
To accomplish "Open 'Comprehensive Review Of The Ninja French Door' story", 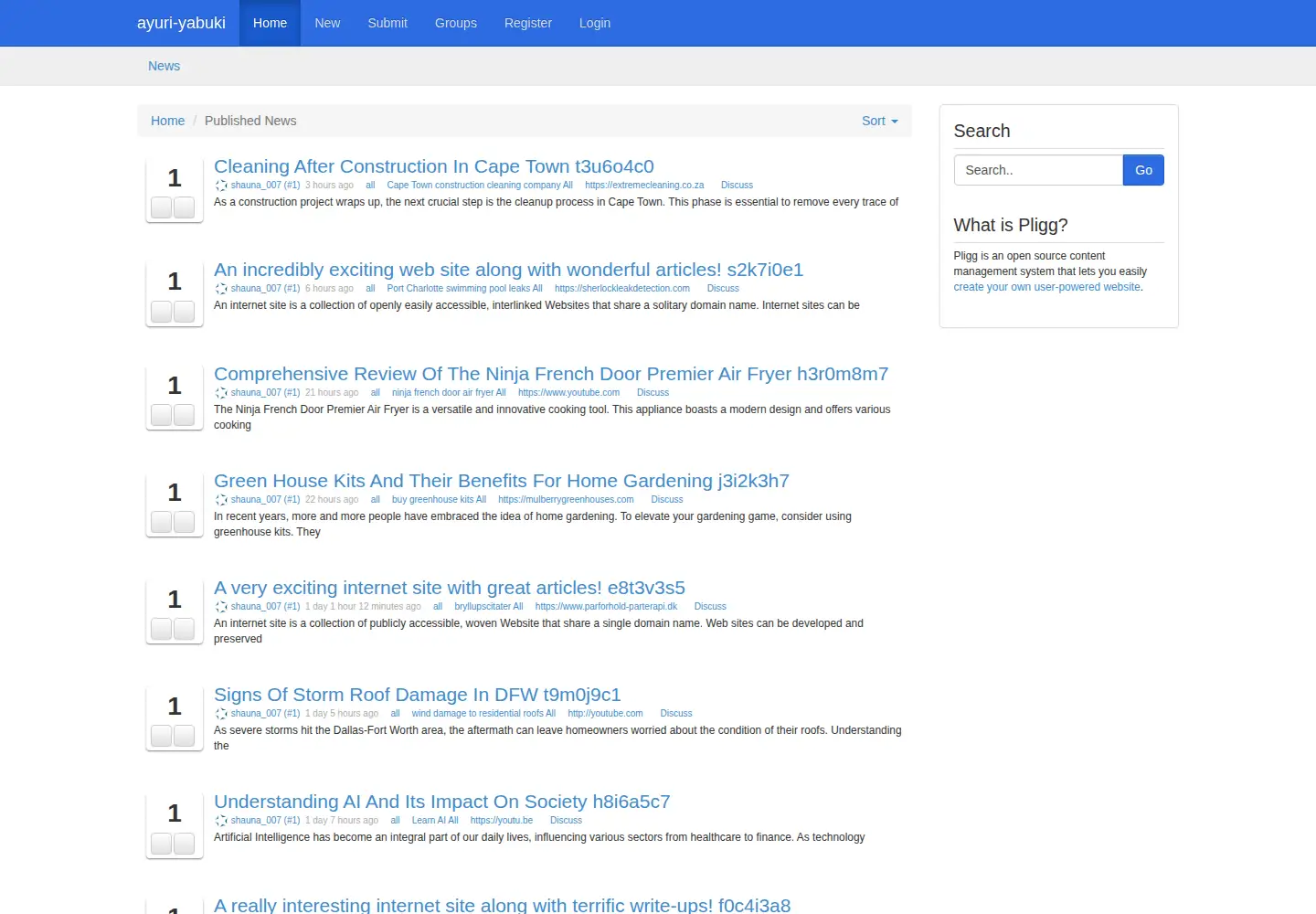I will [551, 374].
